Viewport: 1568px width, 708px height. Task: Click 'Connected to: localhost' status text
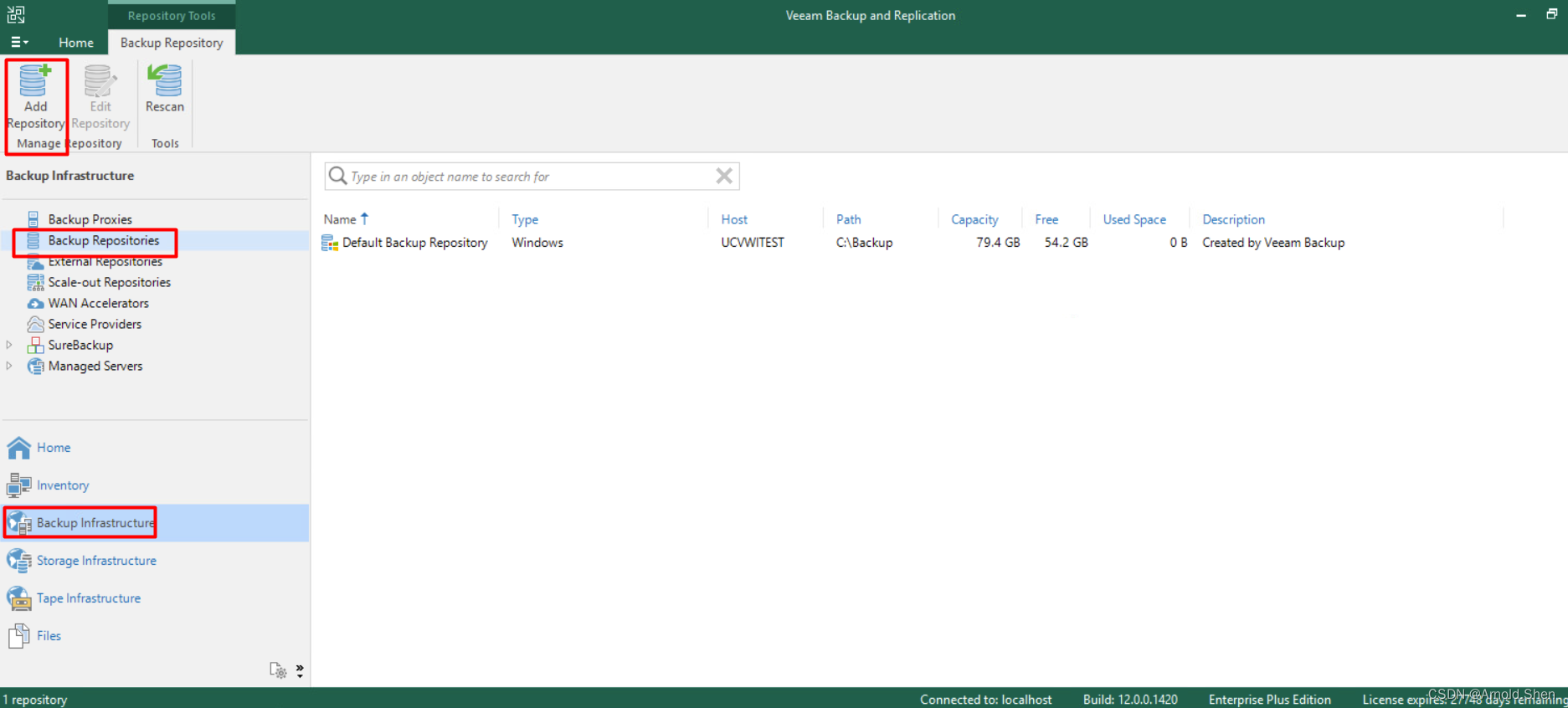coord(985,700)
